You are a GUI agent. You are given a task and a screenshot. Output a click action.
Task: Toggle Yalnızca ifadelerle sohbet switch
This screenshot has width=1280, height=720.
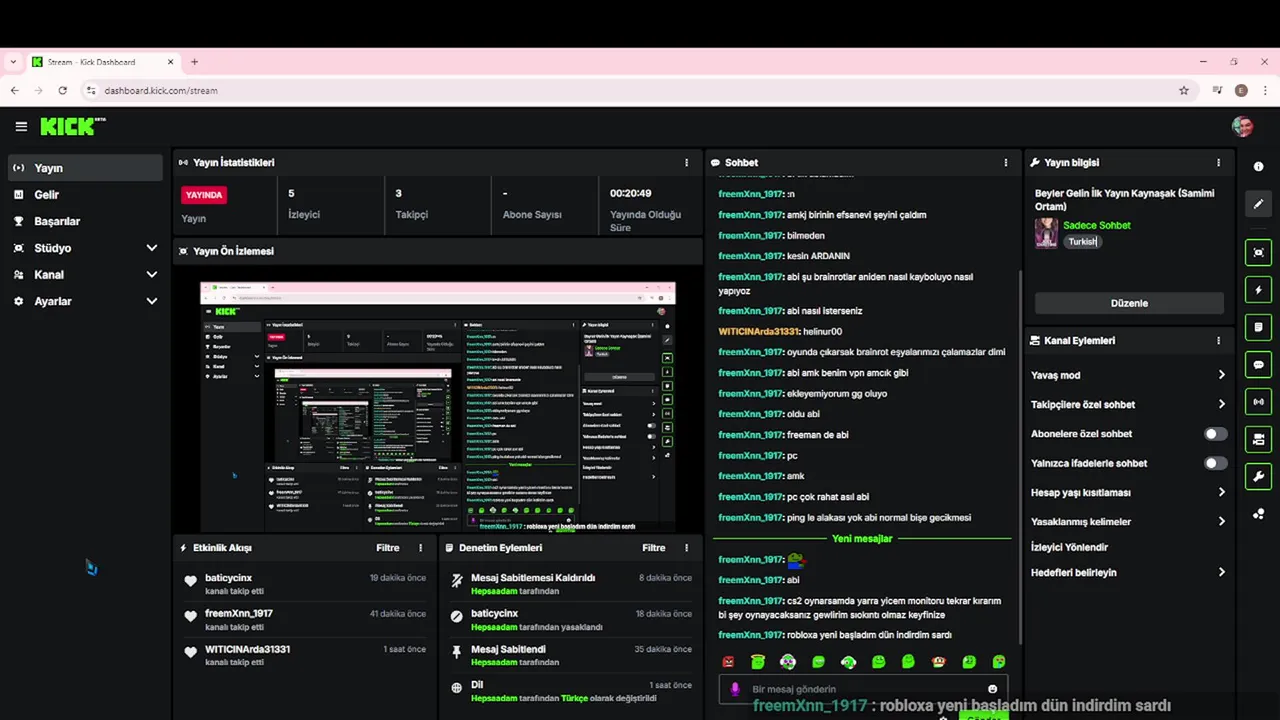(x=1215, y=463)
